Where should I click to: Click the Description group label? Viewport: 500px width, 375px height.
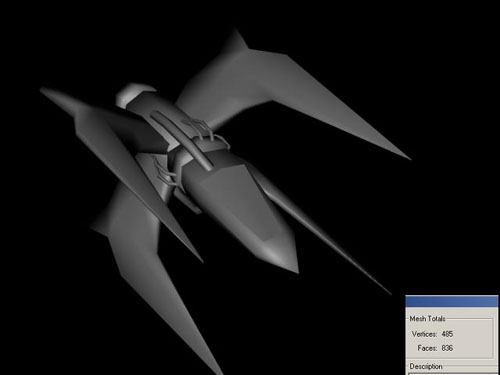pos(426,366)
